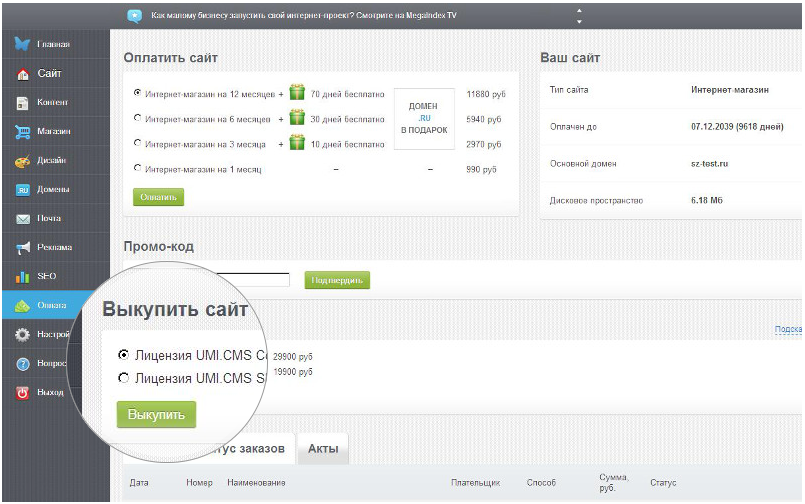Click the Домен .RU в подарок box

tap(424, 119)
